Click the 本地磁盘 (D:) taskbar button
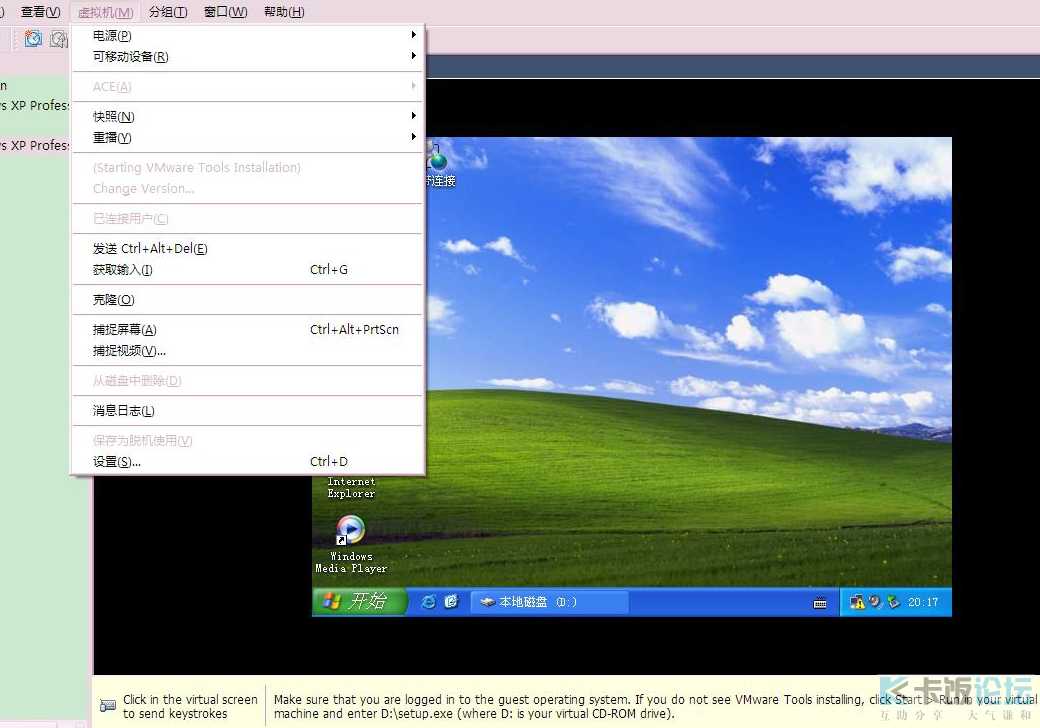The width and height of the screenshot is (1040, 728). pos(549,602)
